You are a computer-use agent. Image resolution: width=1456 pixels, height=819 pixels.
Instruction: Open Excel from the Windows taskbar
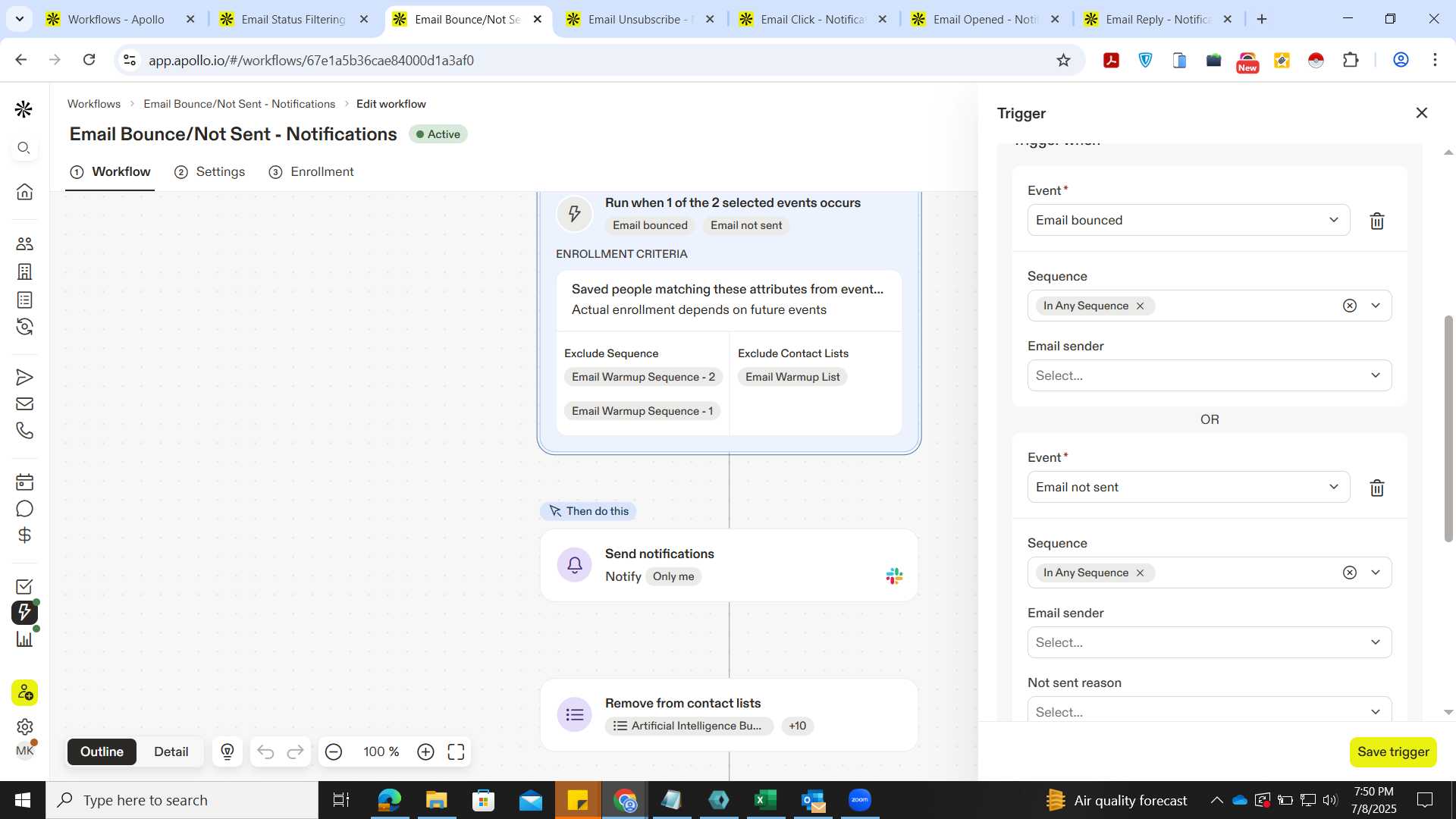[766, 800]
